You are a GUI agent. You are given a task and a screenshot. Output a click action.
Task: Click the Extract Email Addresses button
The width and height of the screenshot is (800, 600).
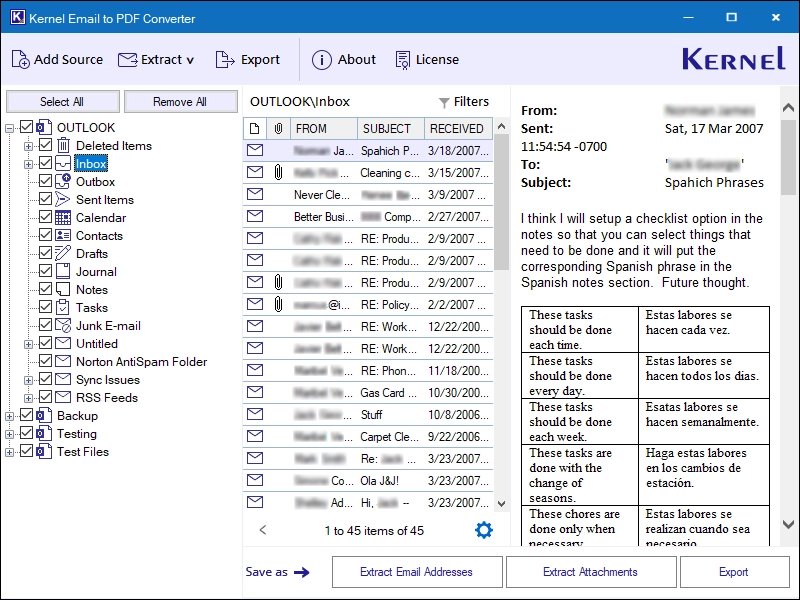(x=416, y=572)
